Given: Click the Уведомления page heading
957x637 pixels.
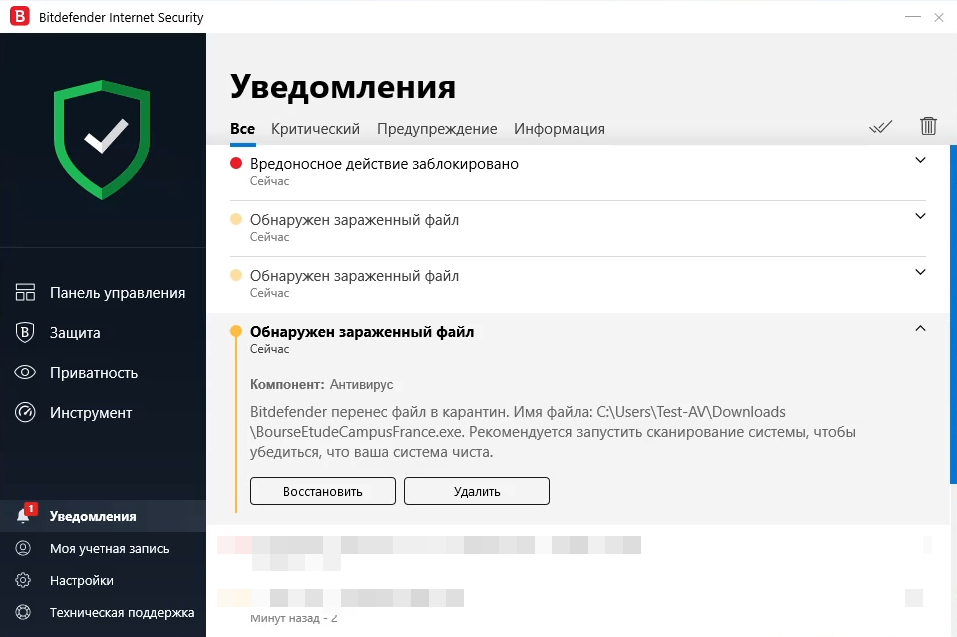Looking at the screenshot, I should point(343,86).
